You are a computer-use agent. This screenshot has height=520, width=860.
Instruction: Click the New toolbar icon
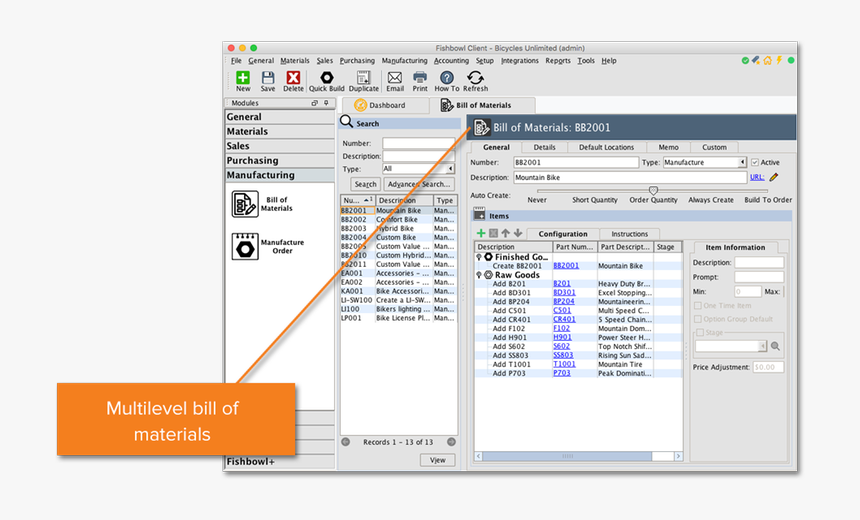[243, 78]
